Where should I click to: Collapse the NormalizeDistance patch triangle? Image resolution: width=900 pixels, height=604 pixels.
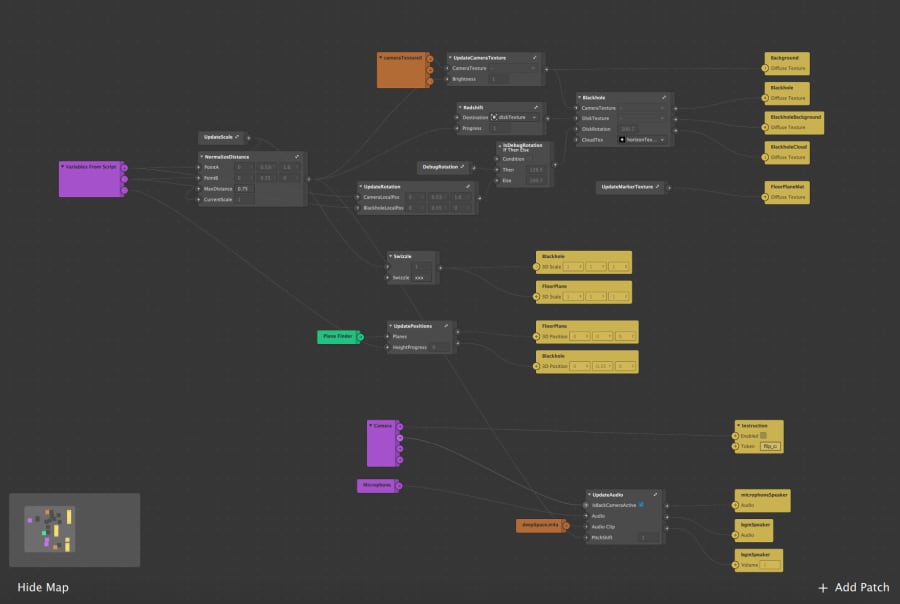pyautogui.click(x=201, y=157)
